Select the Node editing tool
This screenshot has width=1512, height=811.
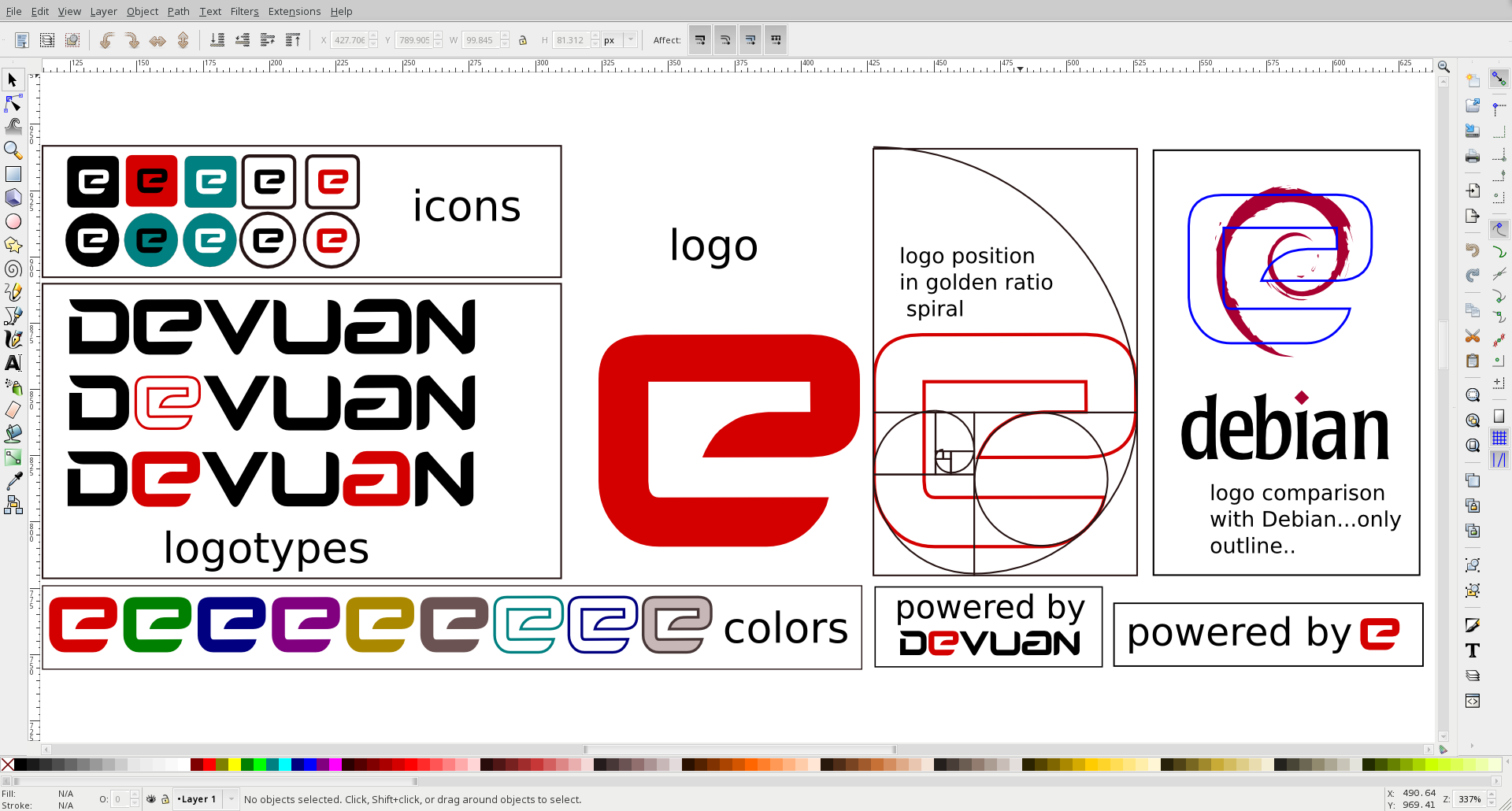click(x=13, y=103)
